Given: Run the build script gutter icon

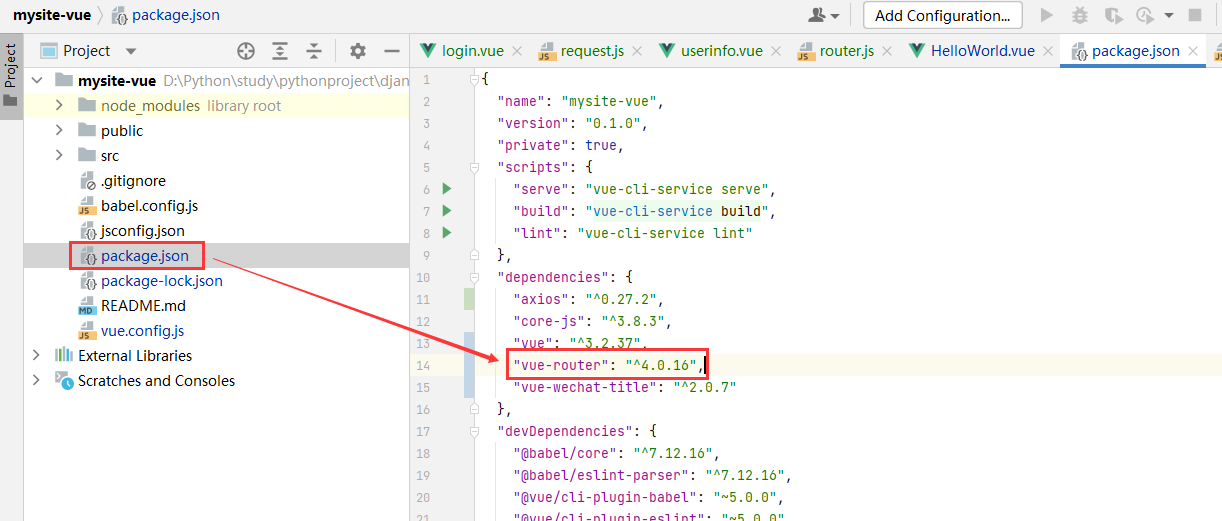Looking at the screenshot, I should tap(447, 210).
